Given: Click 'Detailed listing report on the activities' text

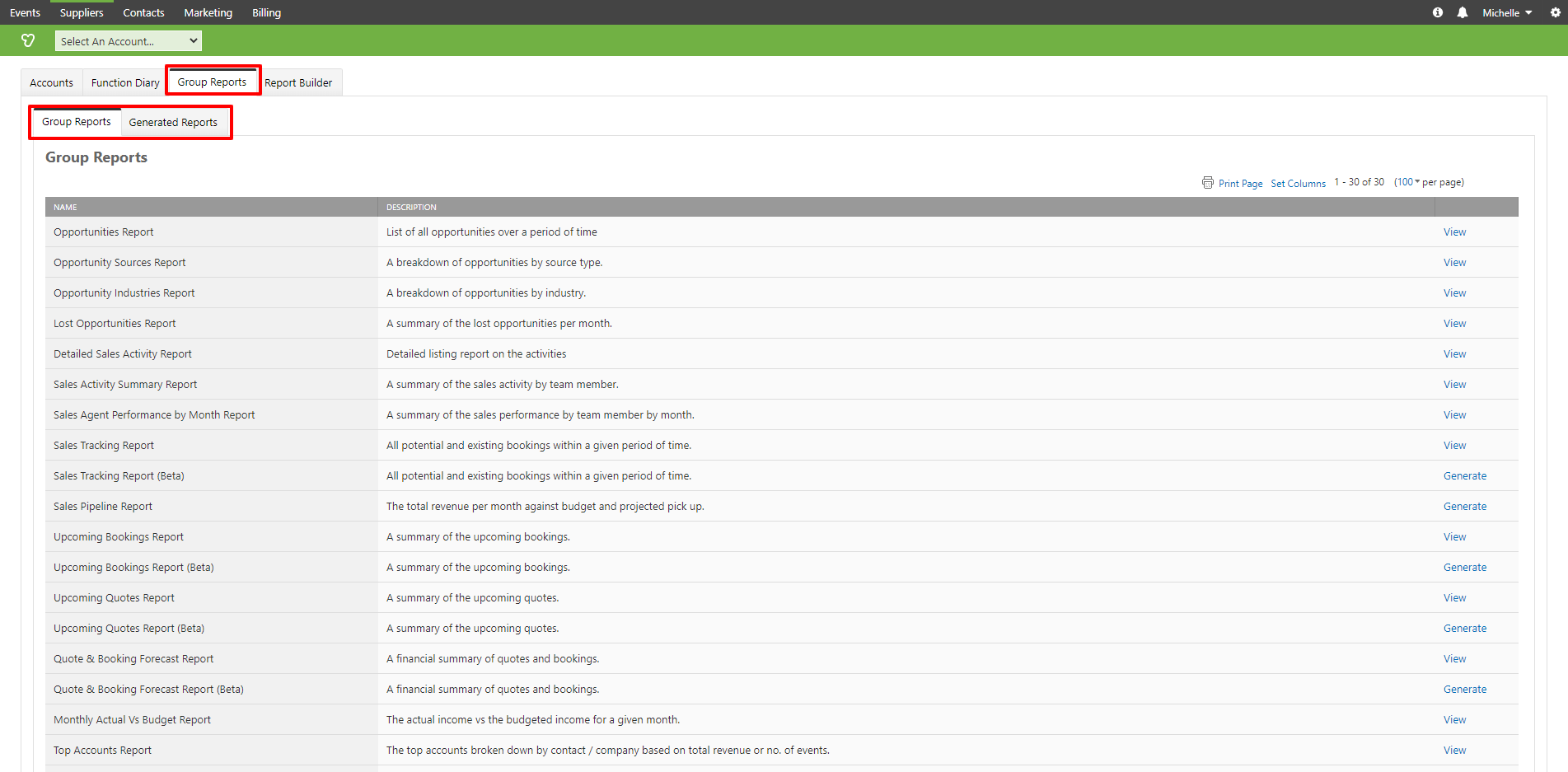Looking at the screenshot, I should (x=476, y=354).
